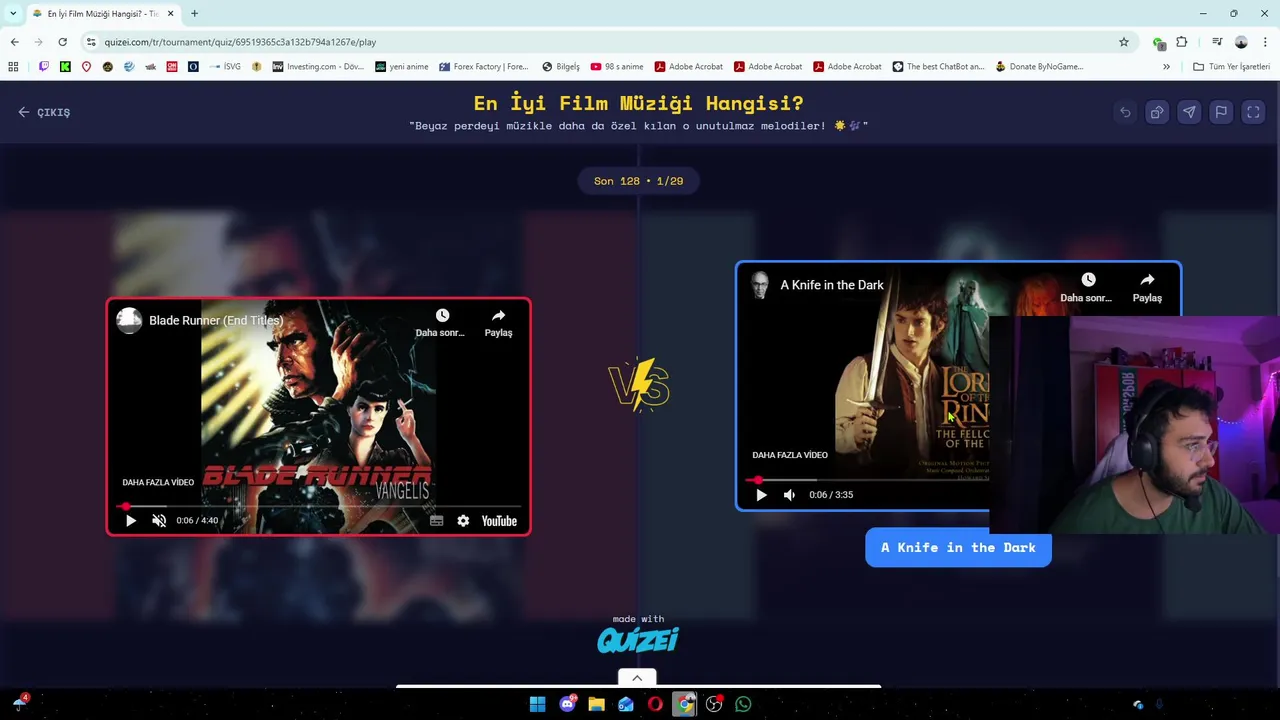The height and width of the screenshot is (720, 1280).
Task: Close the En İyi Film Müziği tab
Action: pos(170,14)
